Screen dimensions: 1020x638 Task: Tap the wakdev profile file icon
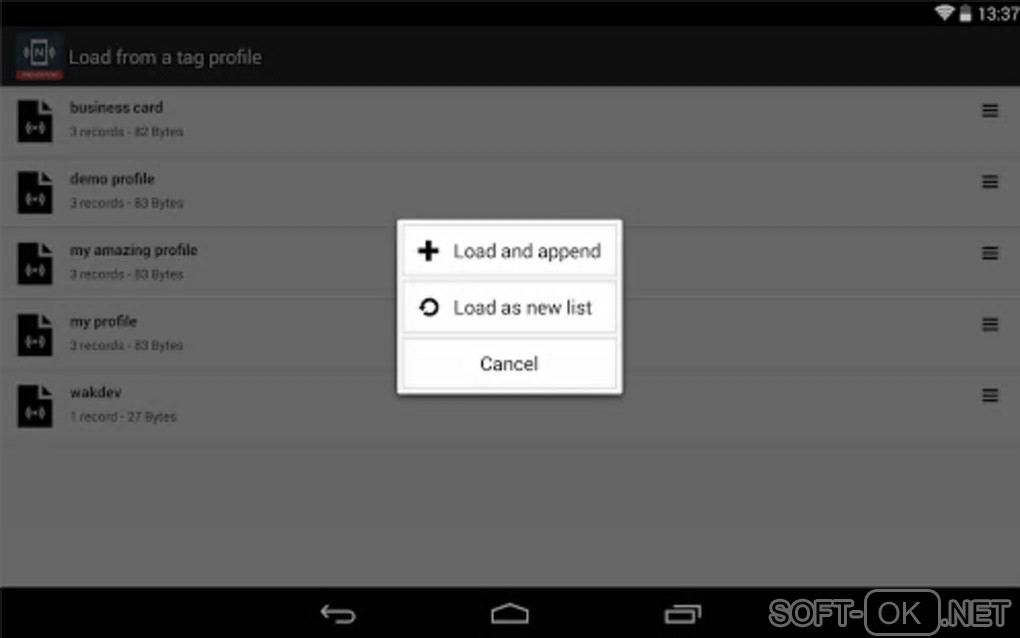[x=35, y=406]
